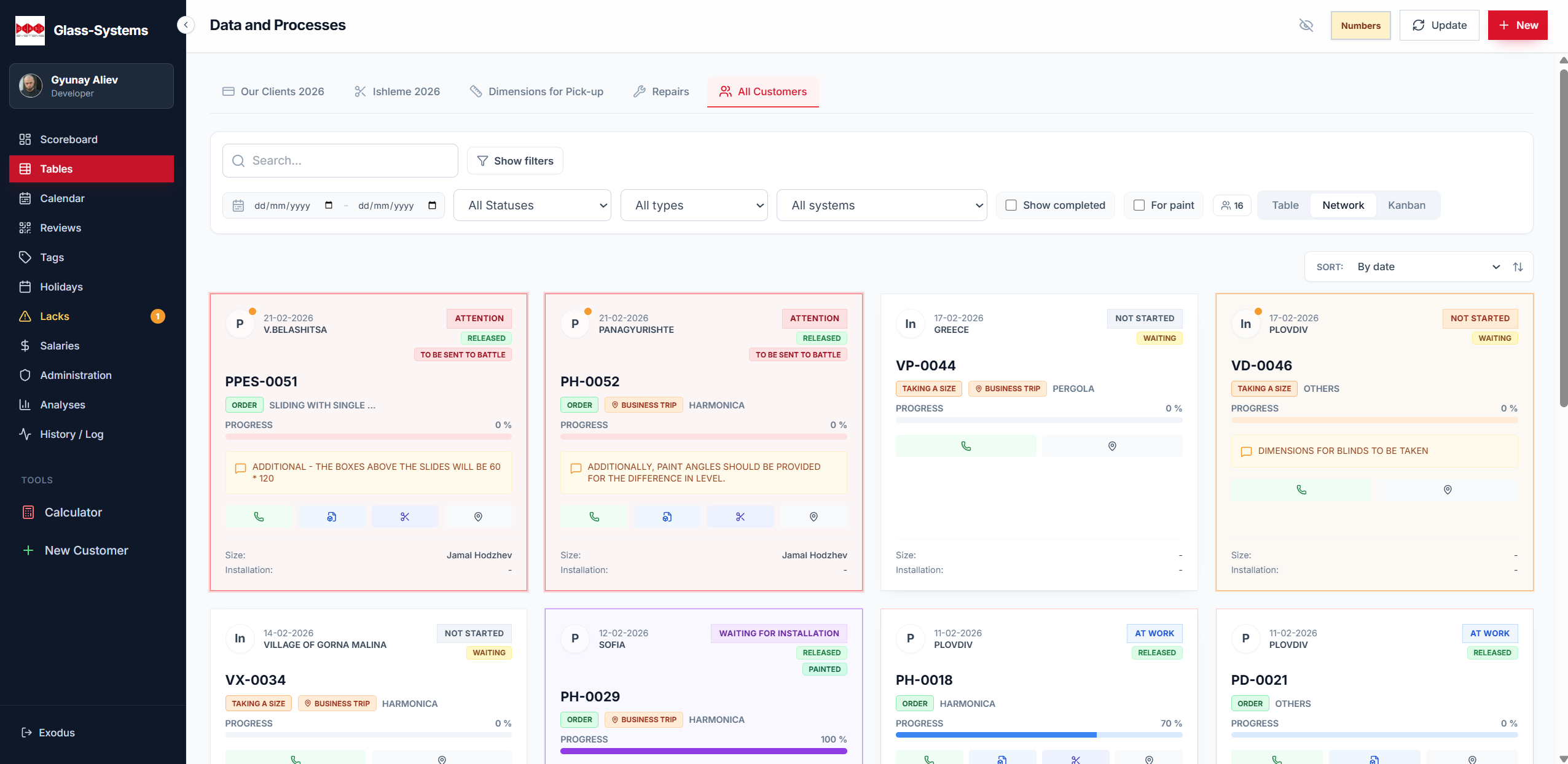Open the All Statuses dropdown
Image resolution: width=1568 pixels, height=764 pixels.
[532, 205]
